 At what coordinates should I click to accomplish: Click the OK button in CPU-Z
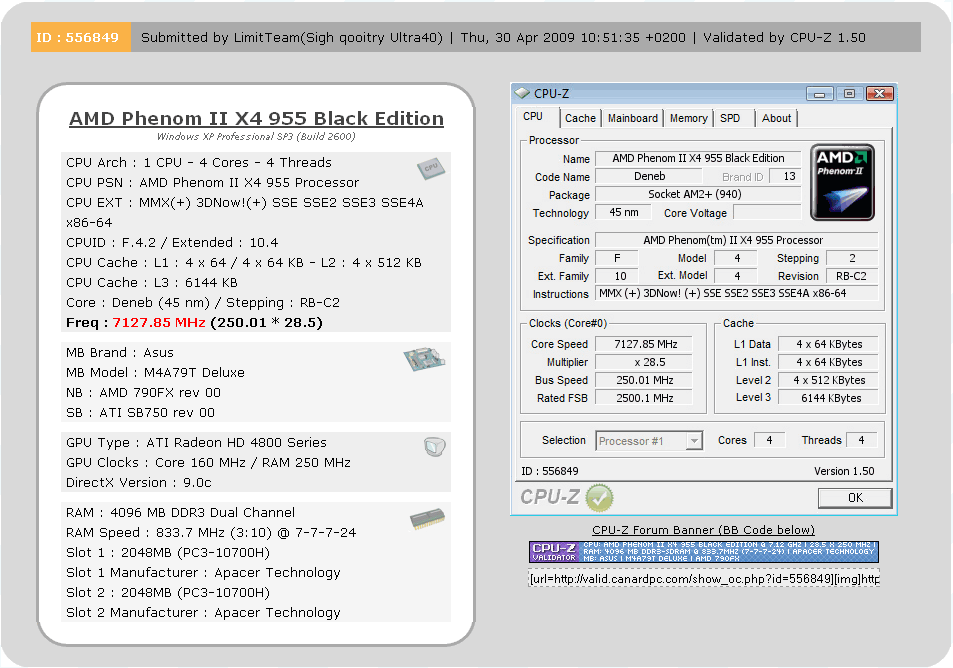click(x=855, y=498)
